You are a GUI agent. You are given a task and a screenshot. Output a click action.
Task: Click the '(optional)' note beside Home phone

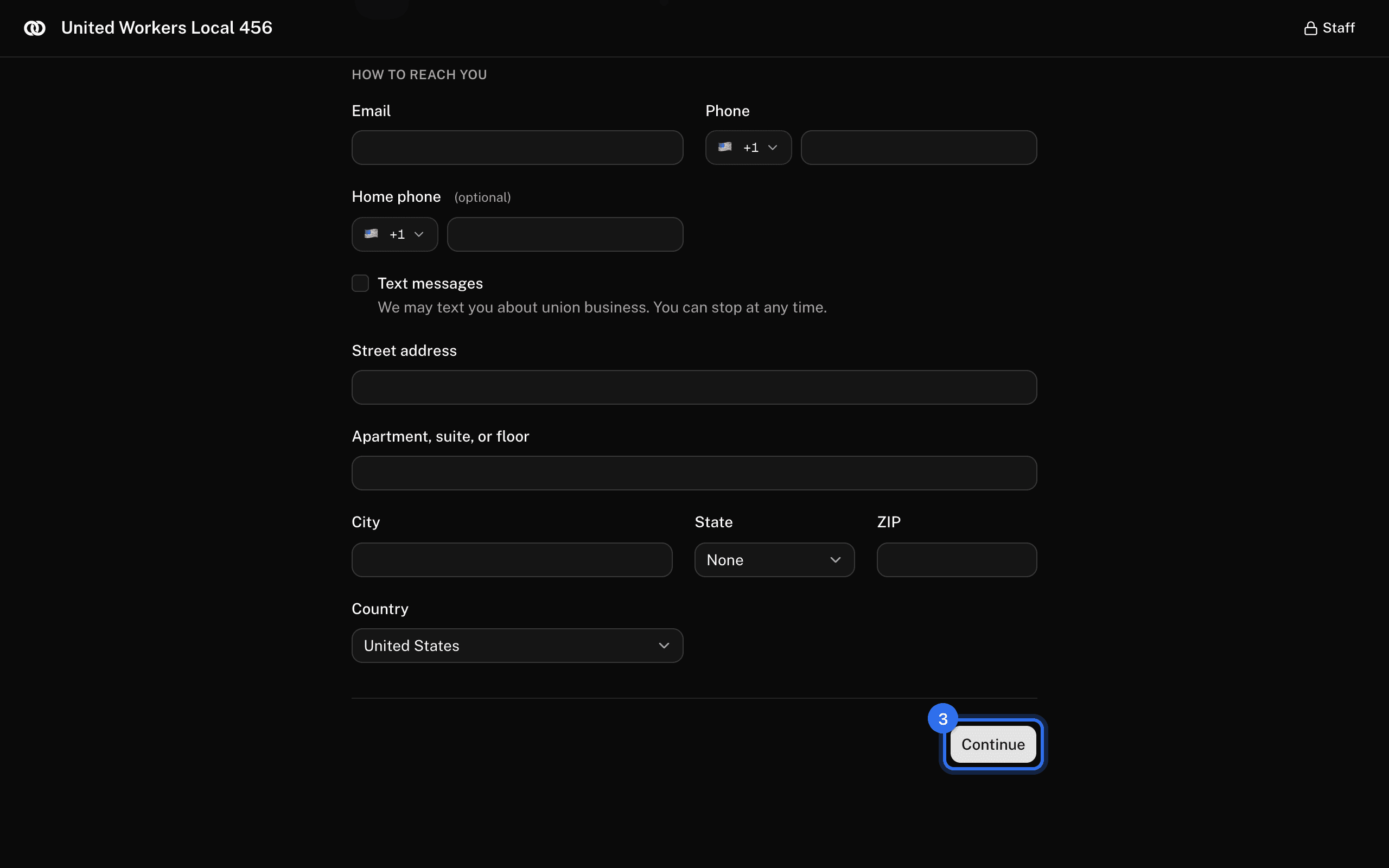tap(482, 197)
